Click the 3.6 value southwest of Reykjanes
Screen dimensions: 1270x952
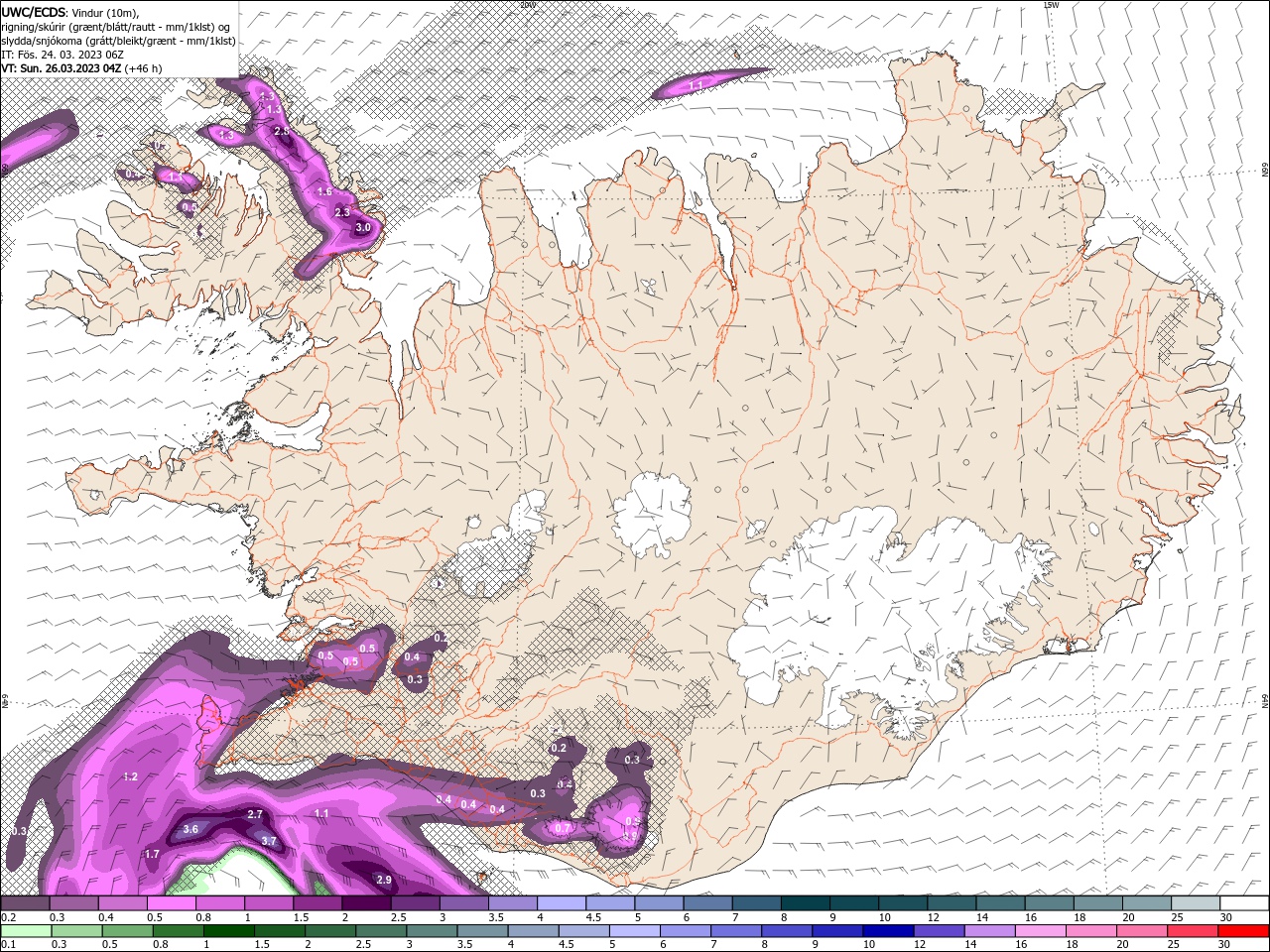191,829
